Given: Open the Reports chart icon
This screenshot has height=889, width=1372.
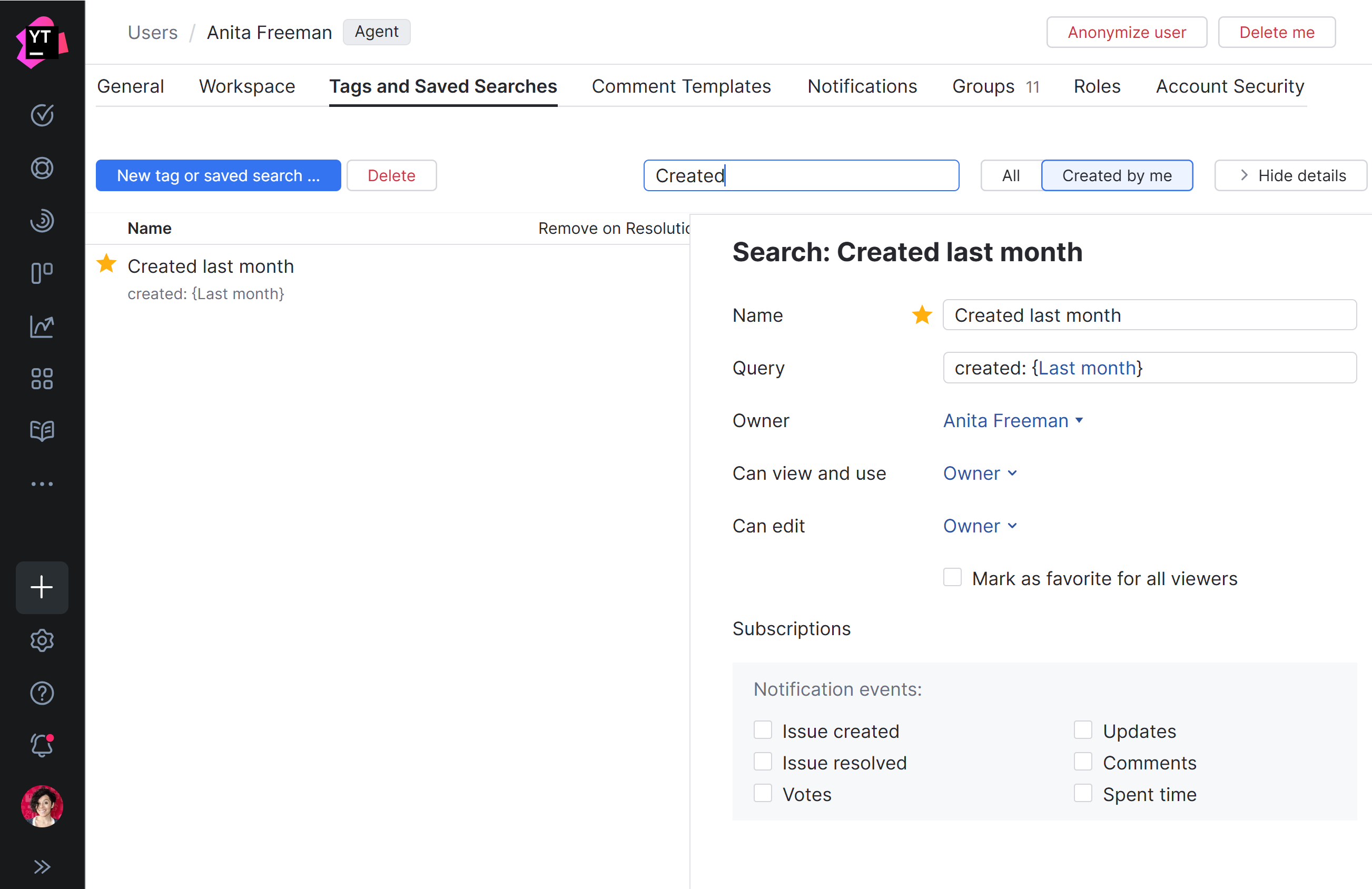Looking at the screenshot, I should (x=42, y=327).
